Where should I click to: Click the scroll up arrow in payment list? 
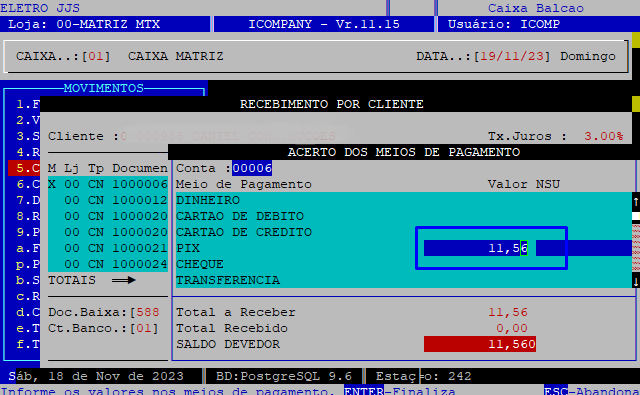click(x=636, y=201)
